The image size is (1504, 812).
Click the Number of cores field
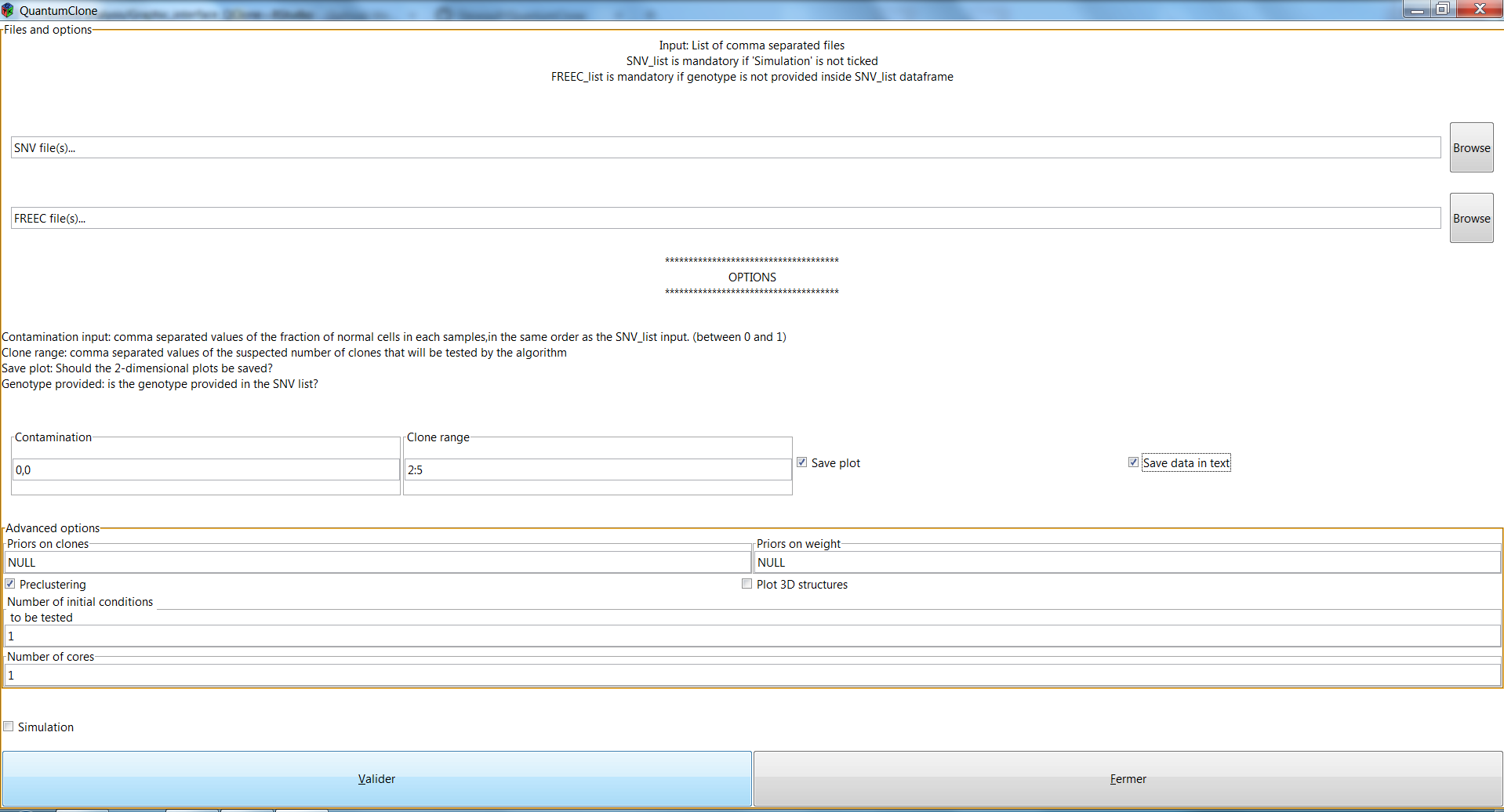[752, 675]
